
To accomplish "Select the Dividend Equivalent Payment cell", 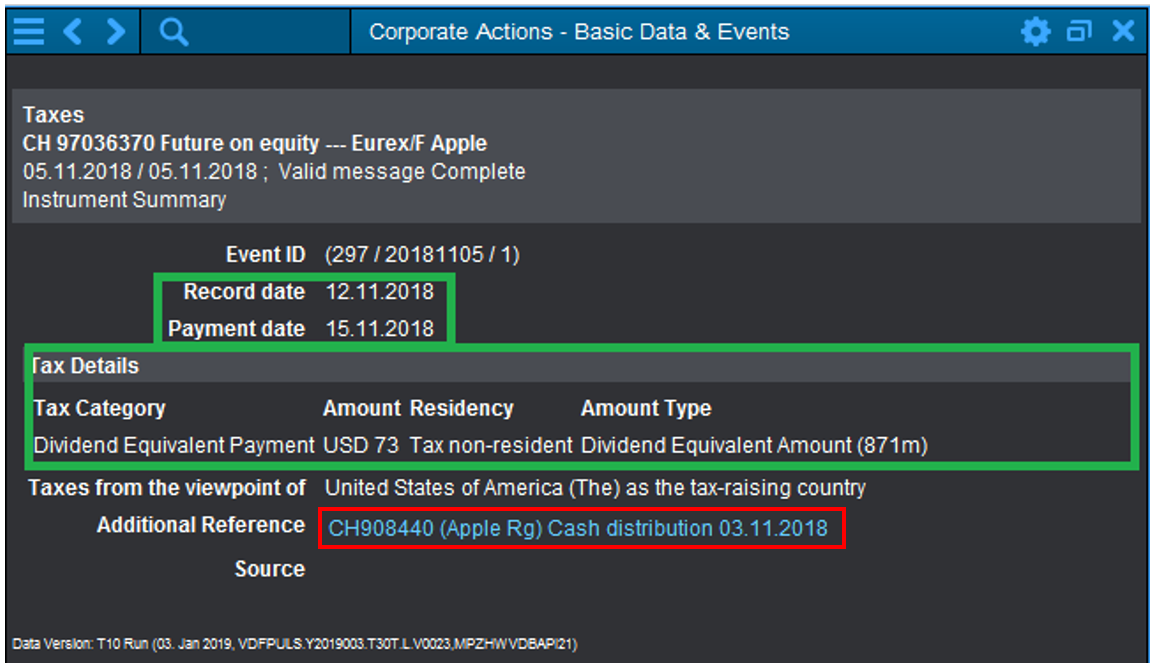I will point(174,445).
